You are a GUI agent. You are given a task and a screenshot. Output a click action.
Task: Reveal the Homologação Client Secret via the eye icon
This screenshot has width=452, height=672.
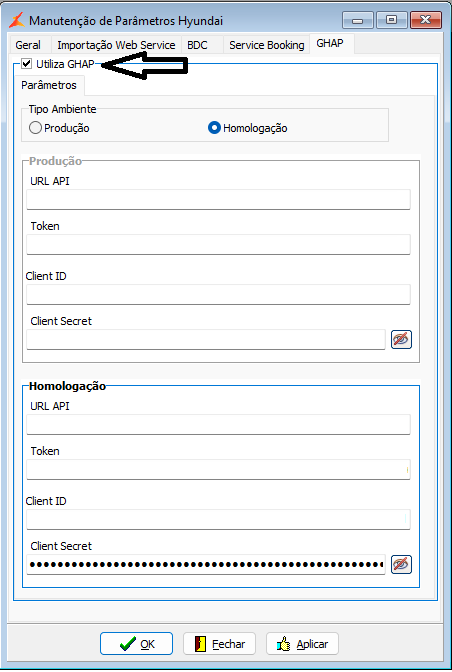[x=401, y=564]
